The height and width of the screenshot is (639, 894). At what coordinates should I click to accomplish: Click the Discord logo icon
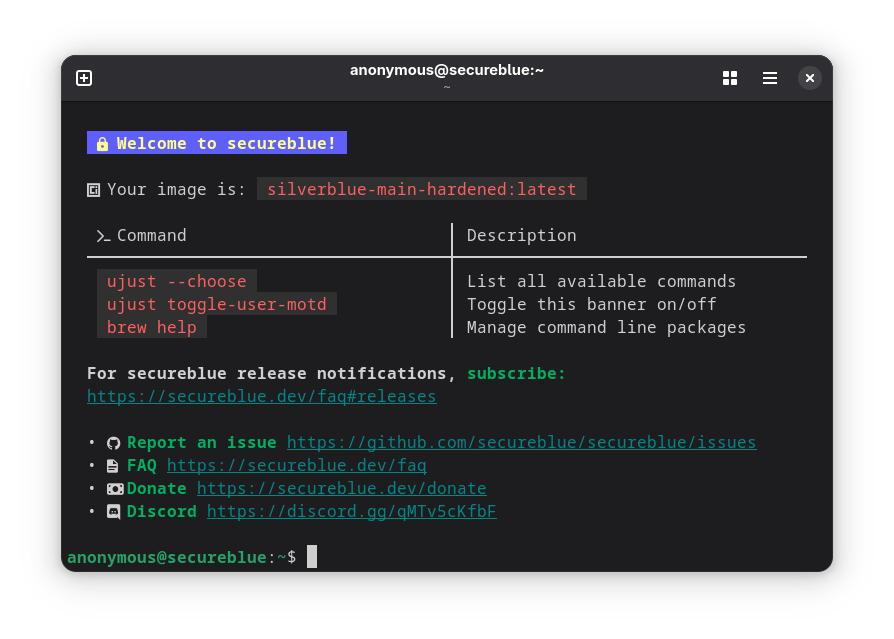coord(114,512)
